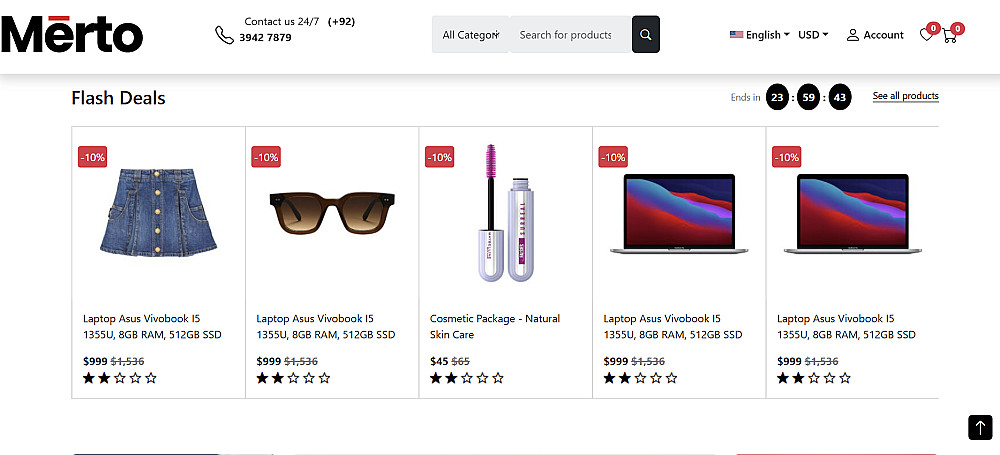This screenshot has height=455, width=1000.
Task: Open the Cosmetic Package - Natural Skin Care link
Action: pos(495,326)
